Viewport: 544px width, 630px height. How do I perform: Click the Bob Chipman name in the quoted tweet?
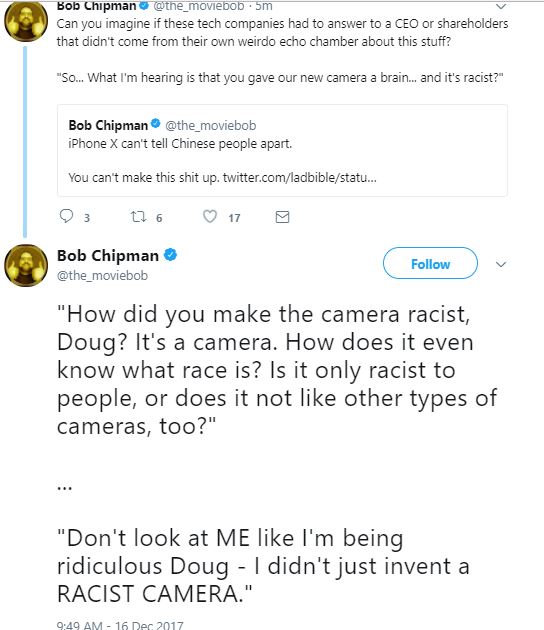tap(108, 125)
